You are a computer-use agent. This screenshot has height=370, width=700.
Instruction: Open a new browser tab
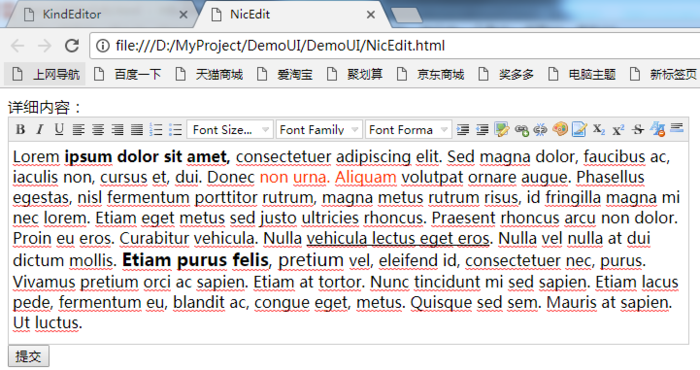[406, 15]
